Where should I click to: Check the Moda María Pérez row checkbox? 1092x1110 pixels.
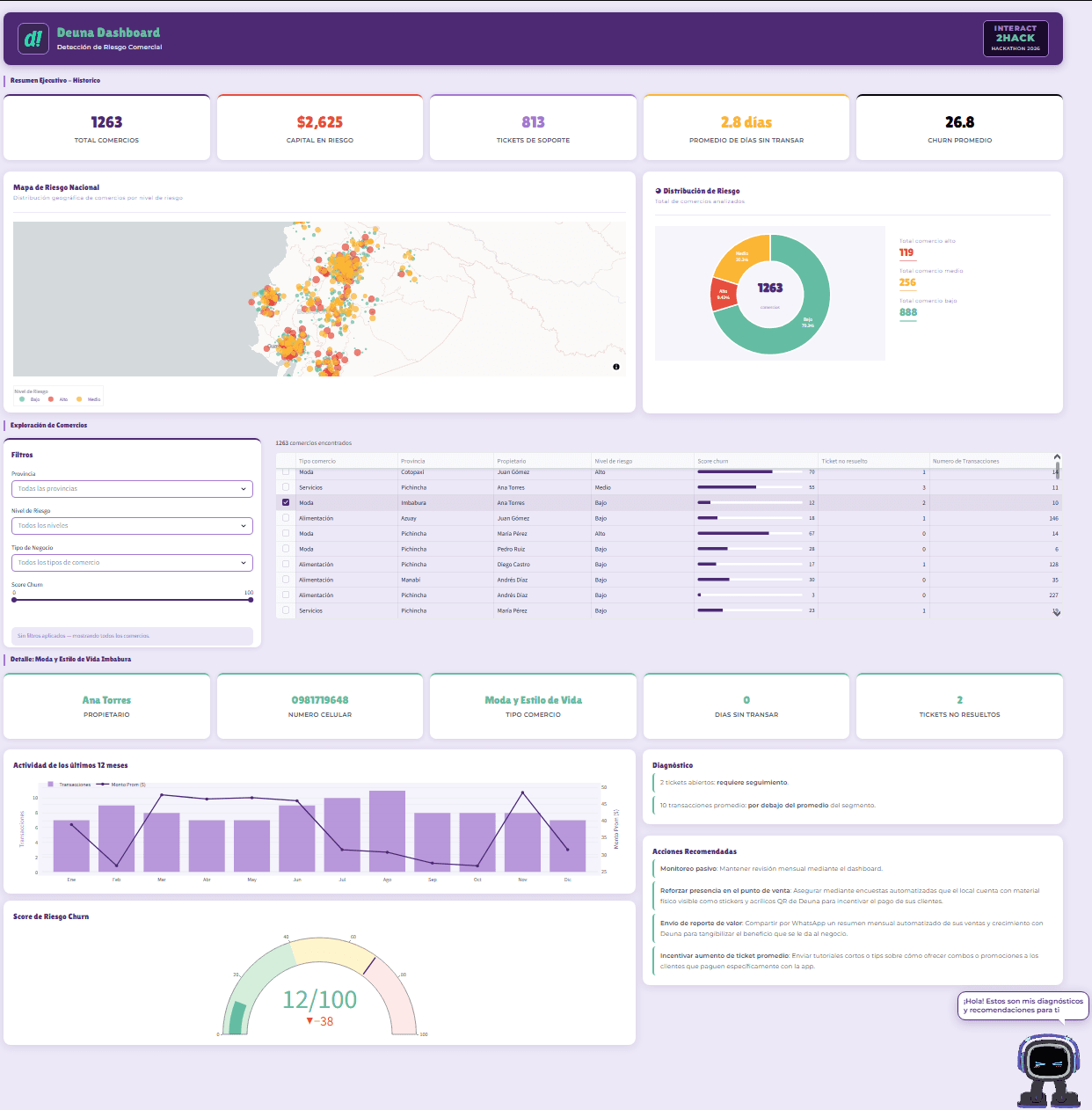[x=286, y=533]
